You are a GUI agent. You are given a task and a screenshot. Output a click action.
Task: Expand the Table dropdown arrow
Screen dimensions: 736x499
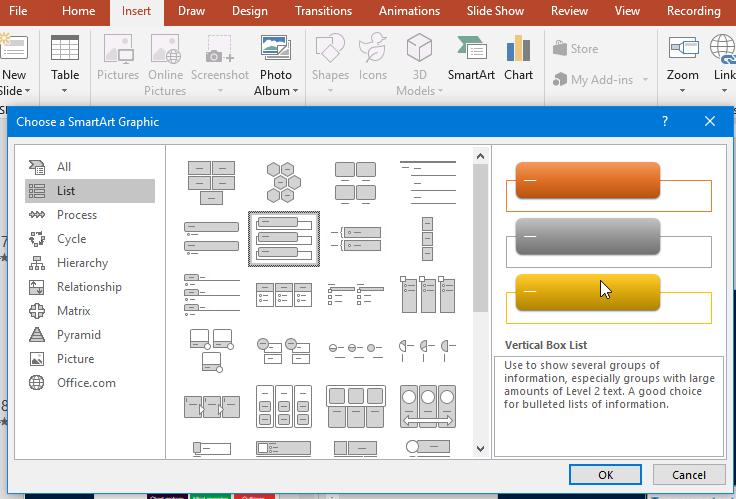click(65, 91)
